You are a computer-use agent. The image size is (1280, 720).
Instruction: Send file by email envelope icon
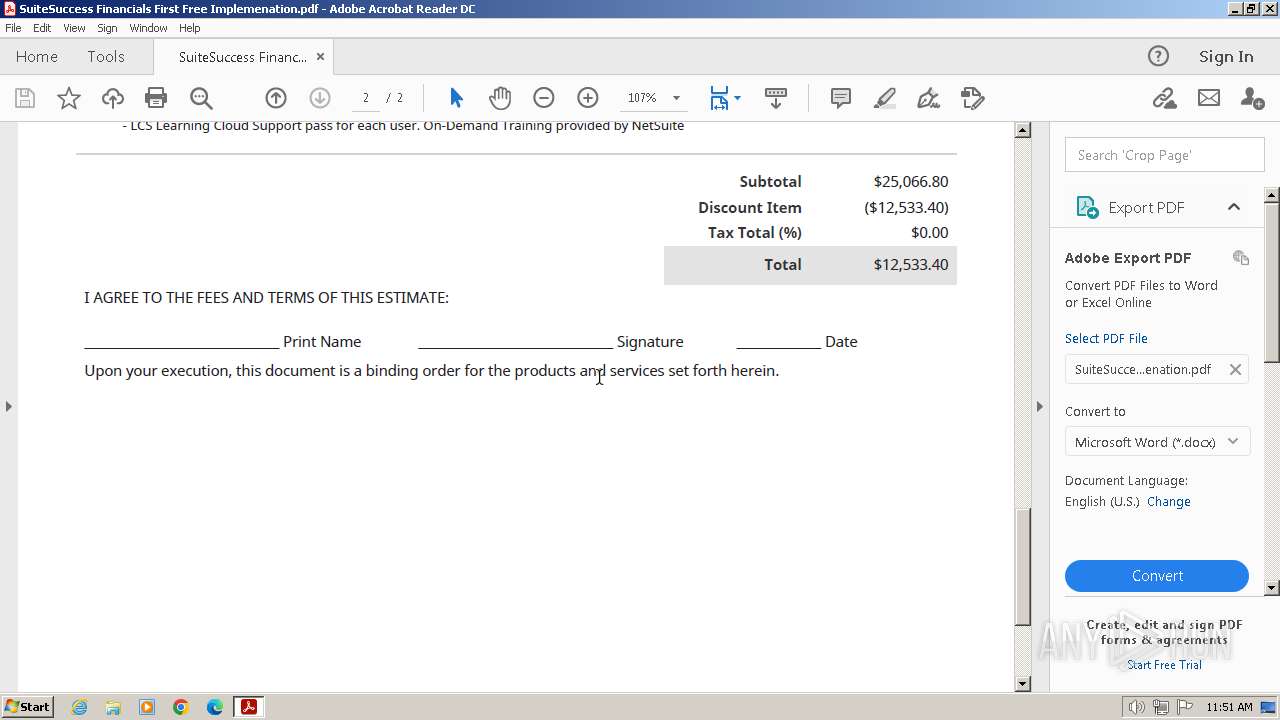click(1209, 98)
